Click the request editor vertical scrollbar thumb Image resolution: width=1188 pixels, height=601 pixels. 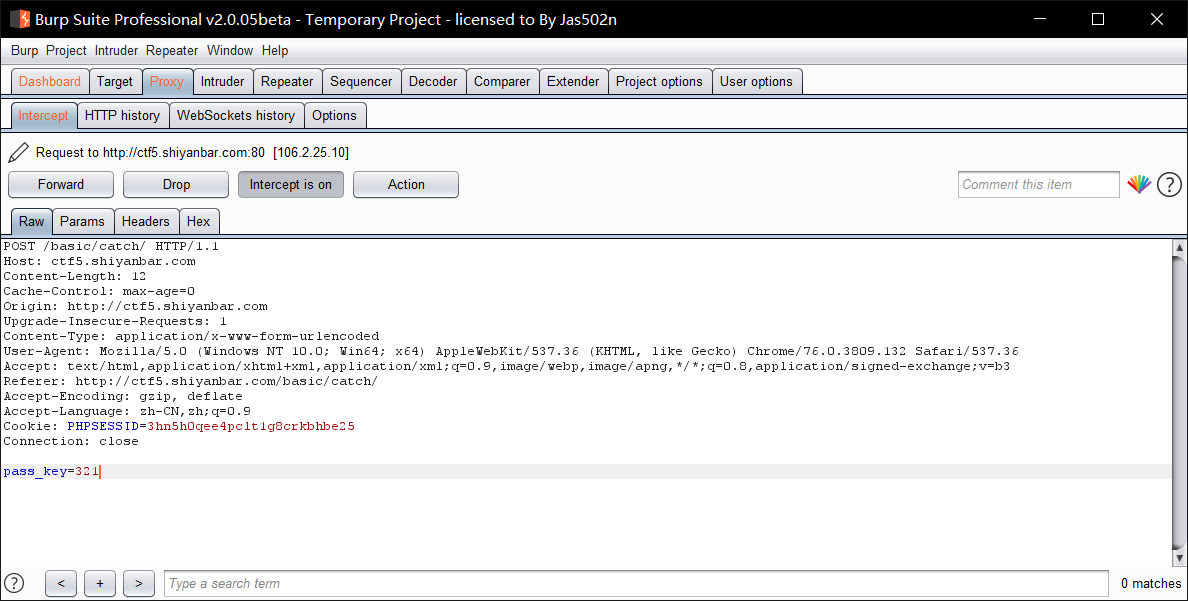tap(1180, 402)
